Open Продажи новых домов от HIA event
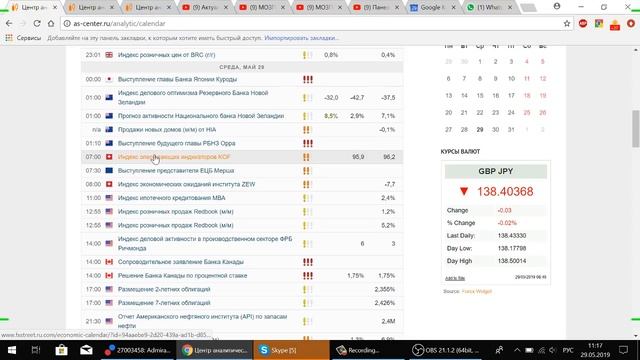Image resolution: width=640 pixels, height=360 pixels. (x=167, y=129)
